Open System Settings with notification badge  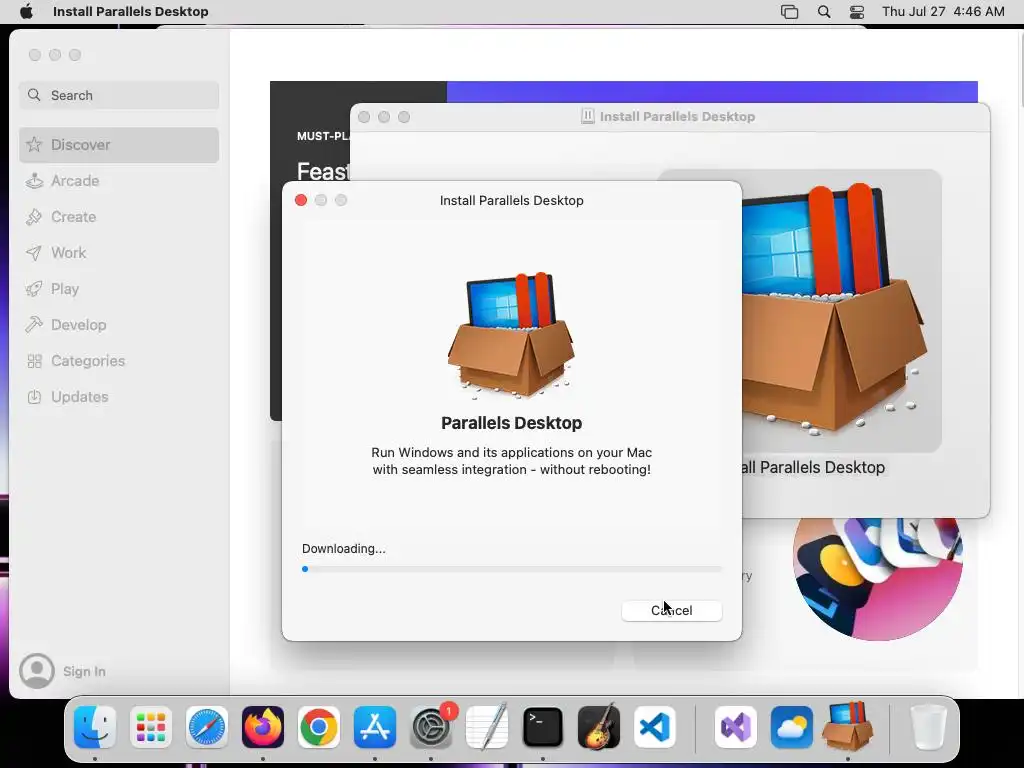[x=431, y=727]
